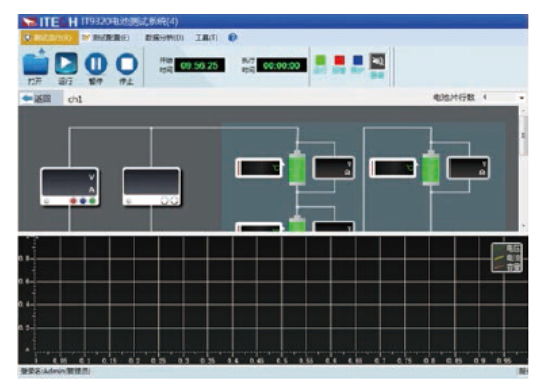The width and height of the screenshot is (537, 385).
Task: Click the mute speaker icon in toolbar
Action: click(377, 62)
